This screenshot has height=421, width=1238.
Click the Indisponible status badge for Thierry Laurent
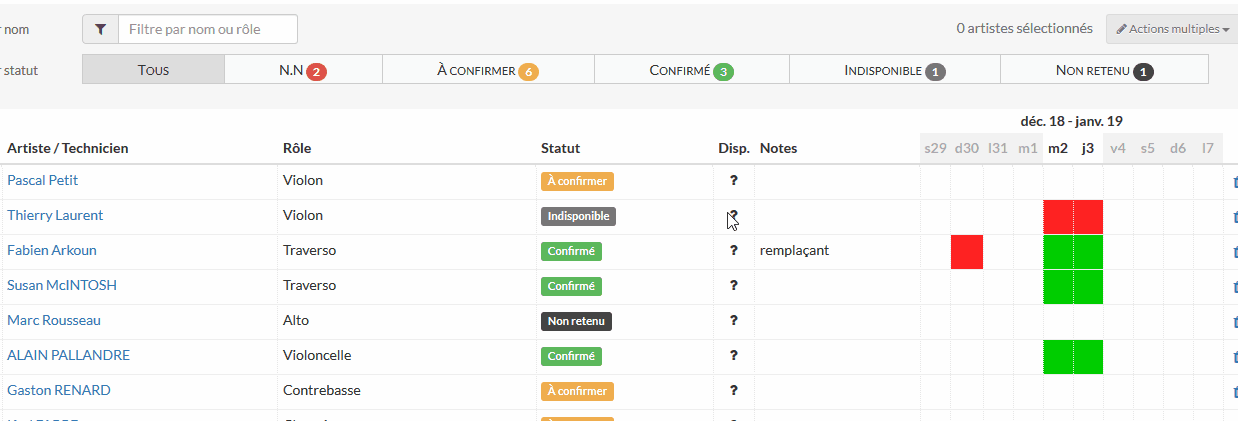578,216
